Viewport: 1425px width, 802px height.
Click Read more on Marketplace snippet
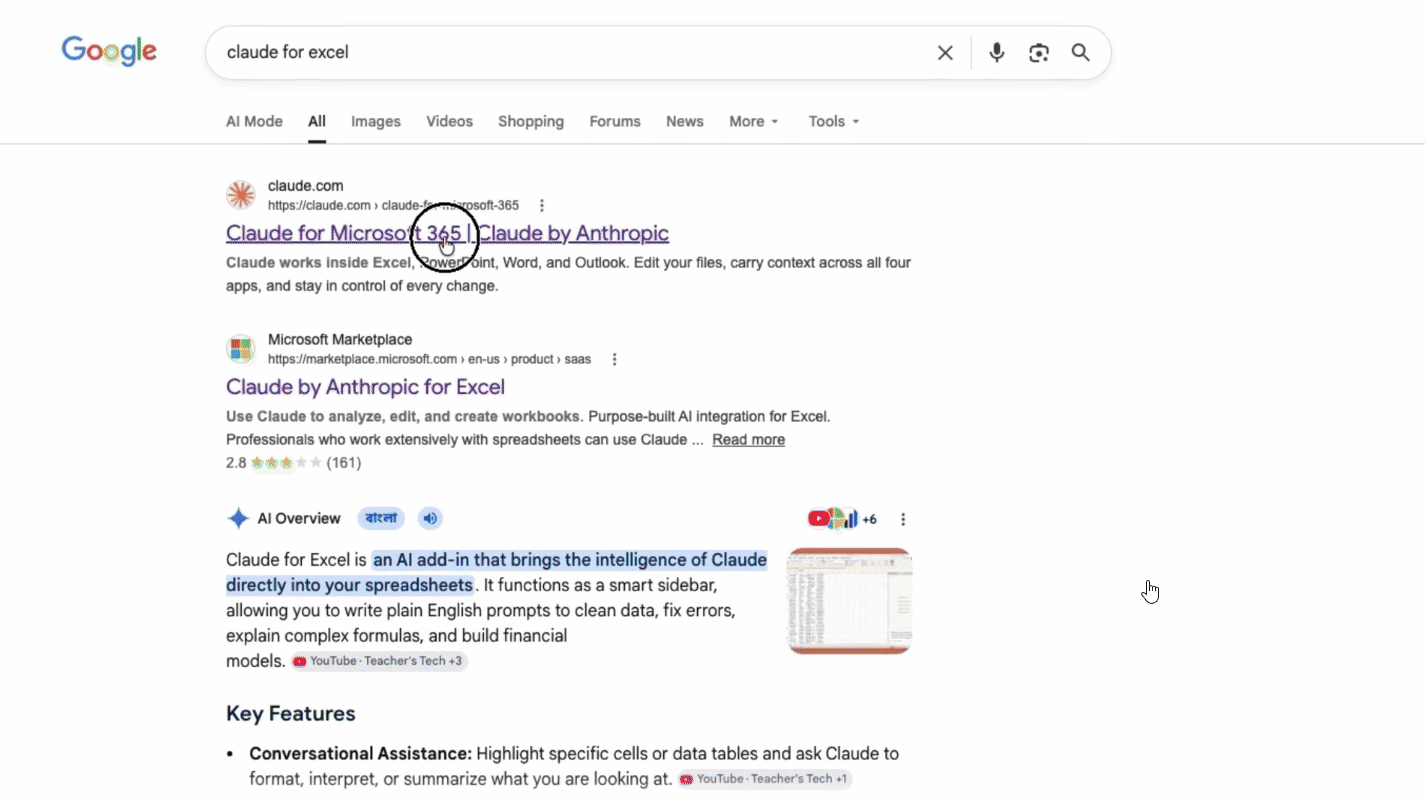tap(748, 440)
